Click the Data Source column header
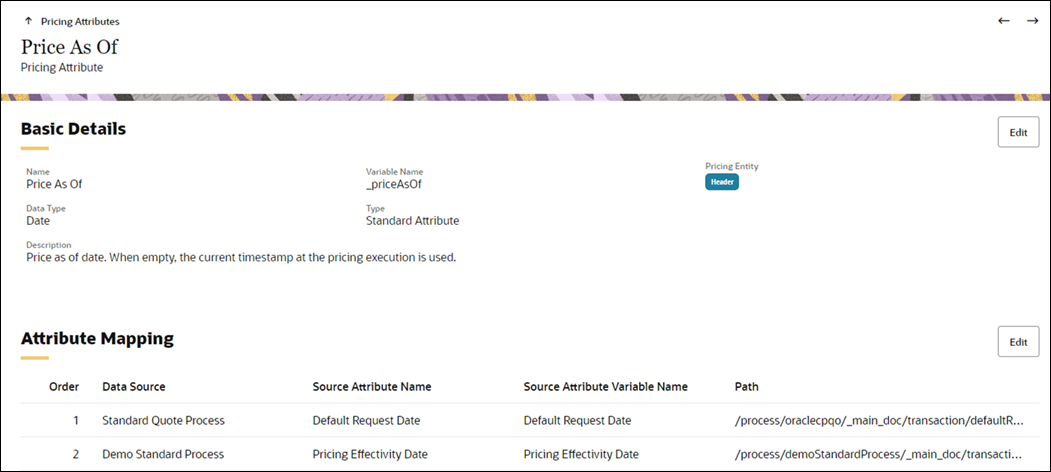 (134, 386)
